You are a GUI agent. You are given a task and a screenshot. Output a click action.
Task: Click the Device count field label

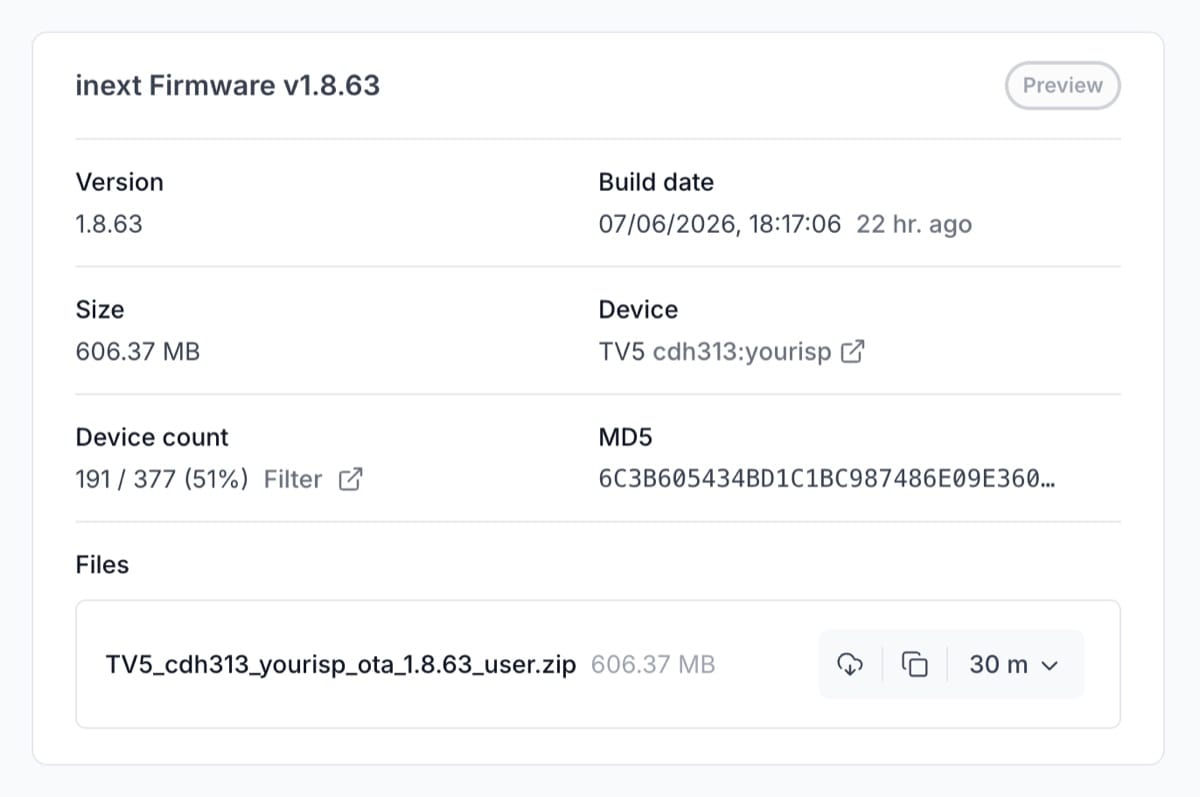(x=152, y=437)
